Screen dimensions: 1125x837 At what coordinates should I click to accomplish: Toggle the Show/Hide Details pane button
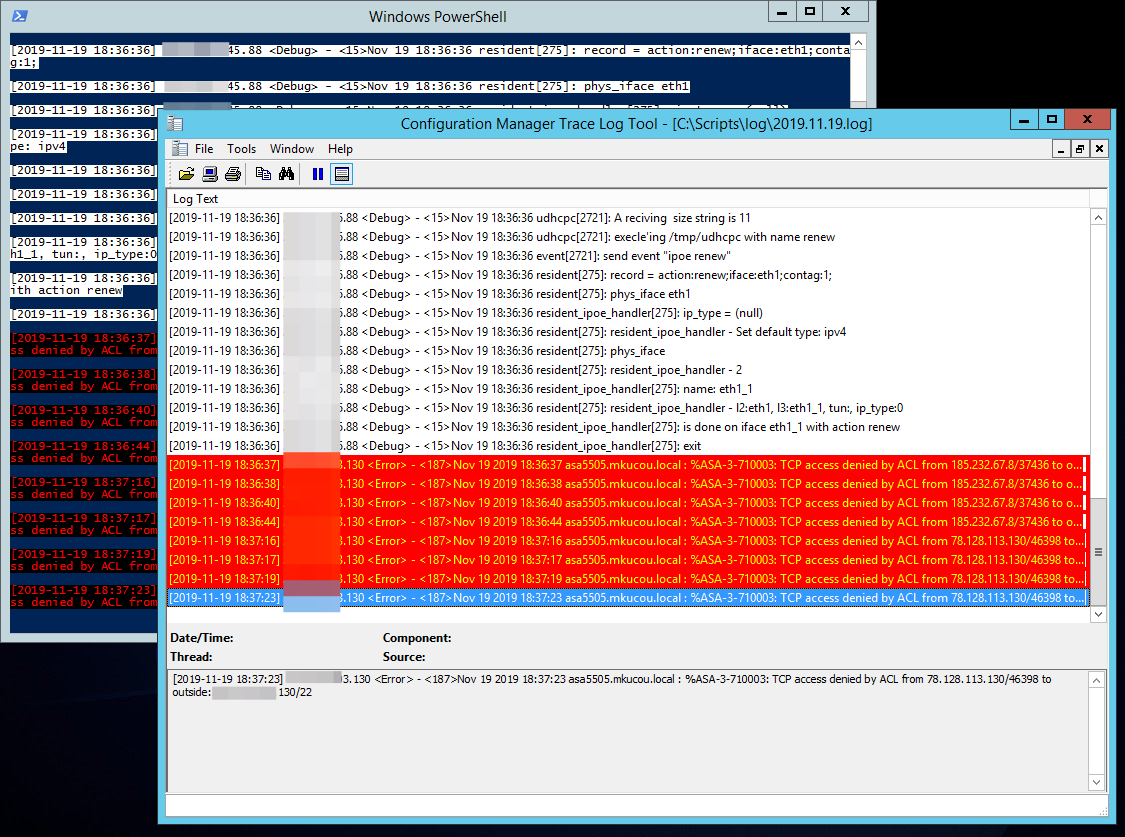tap(342, 174)
